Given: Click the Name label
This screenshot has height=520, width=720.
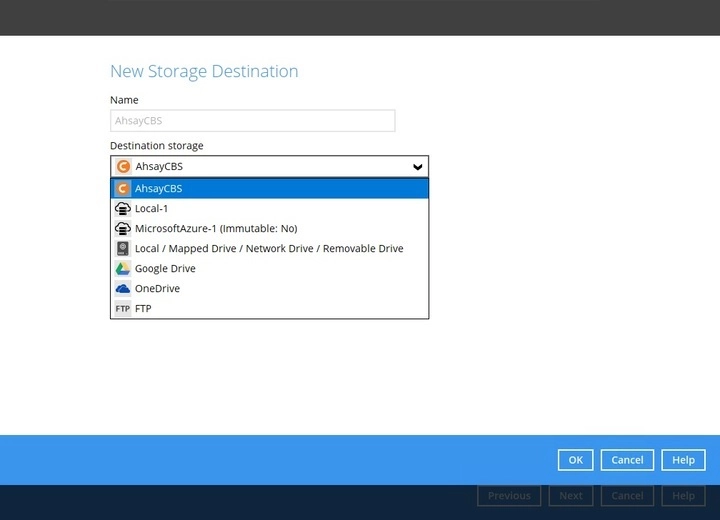Looking at the screenshot, I should tap(124, 100).
